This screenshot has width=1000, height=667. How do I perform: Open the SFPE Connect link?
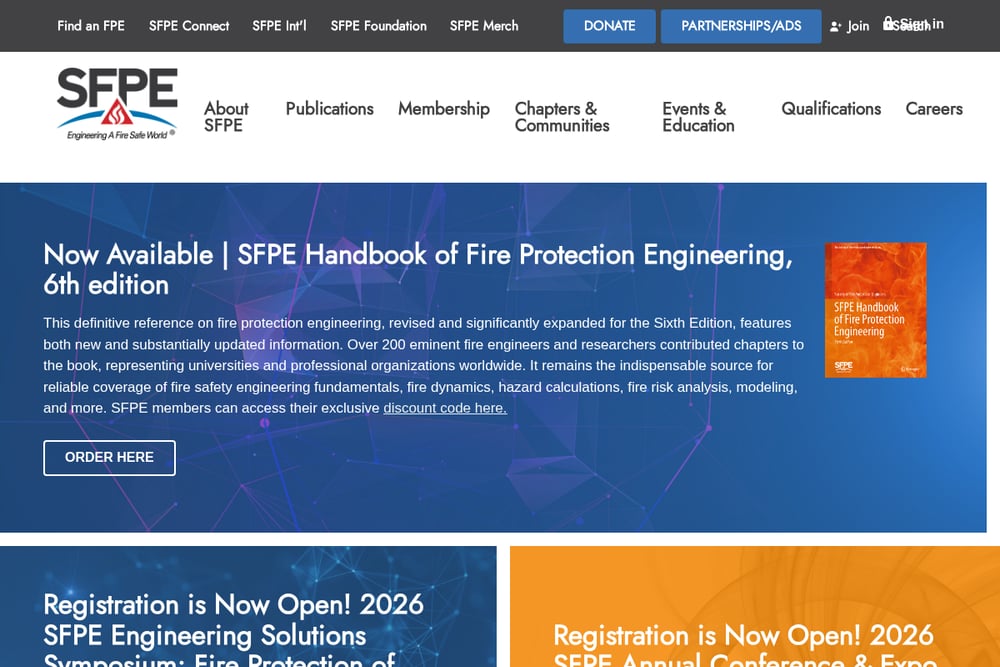coord(189,26)
